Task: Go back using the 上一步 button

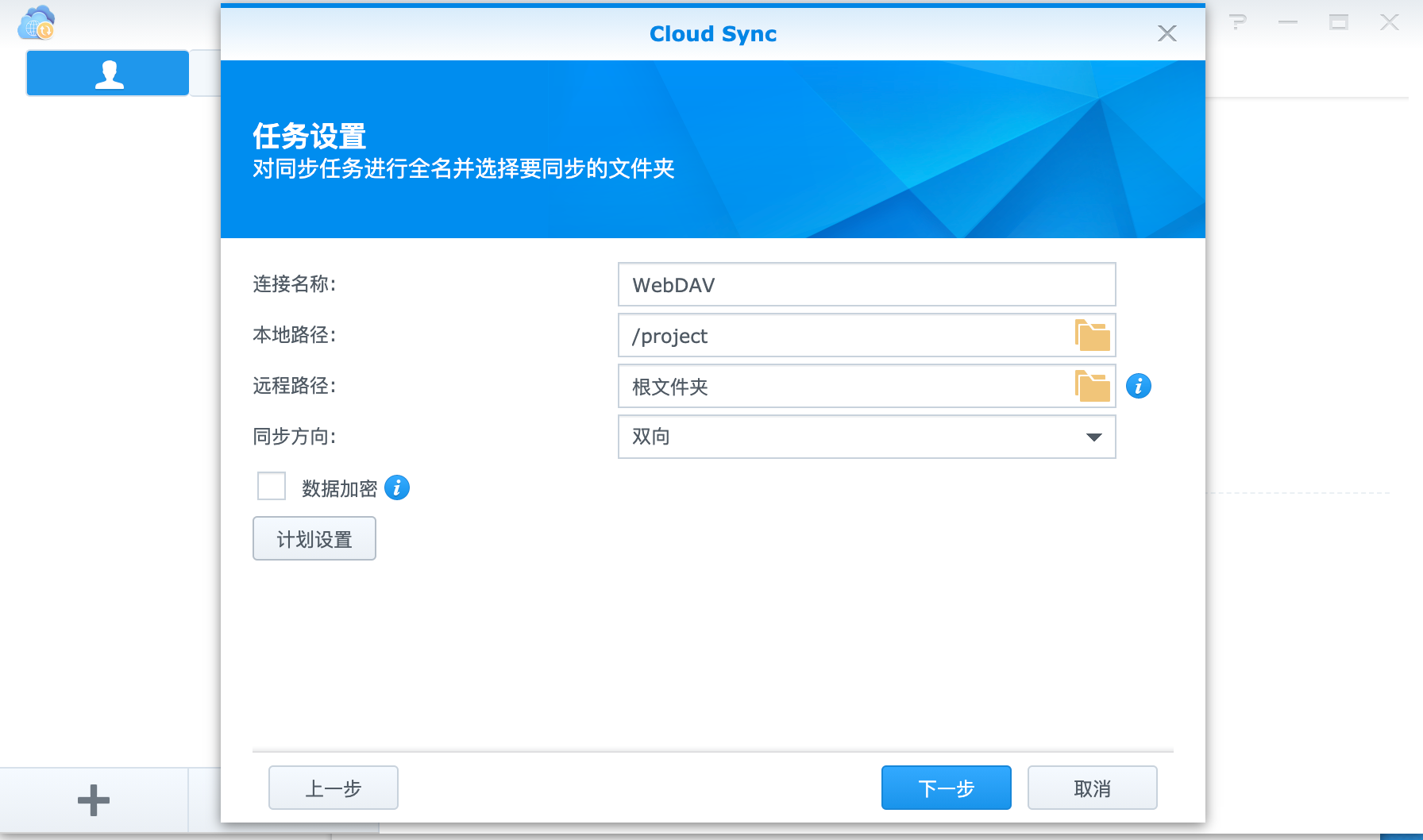Action: tap(333, 788)
